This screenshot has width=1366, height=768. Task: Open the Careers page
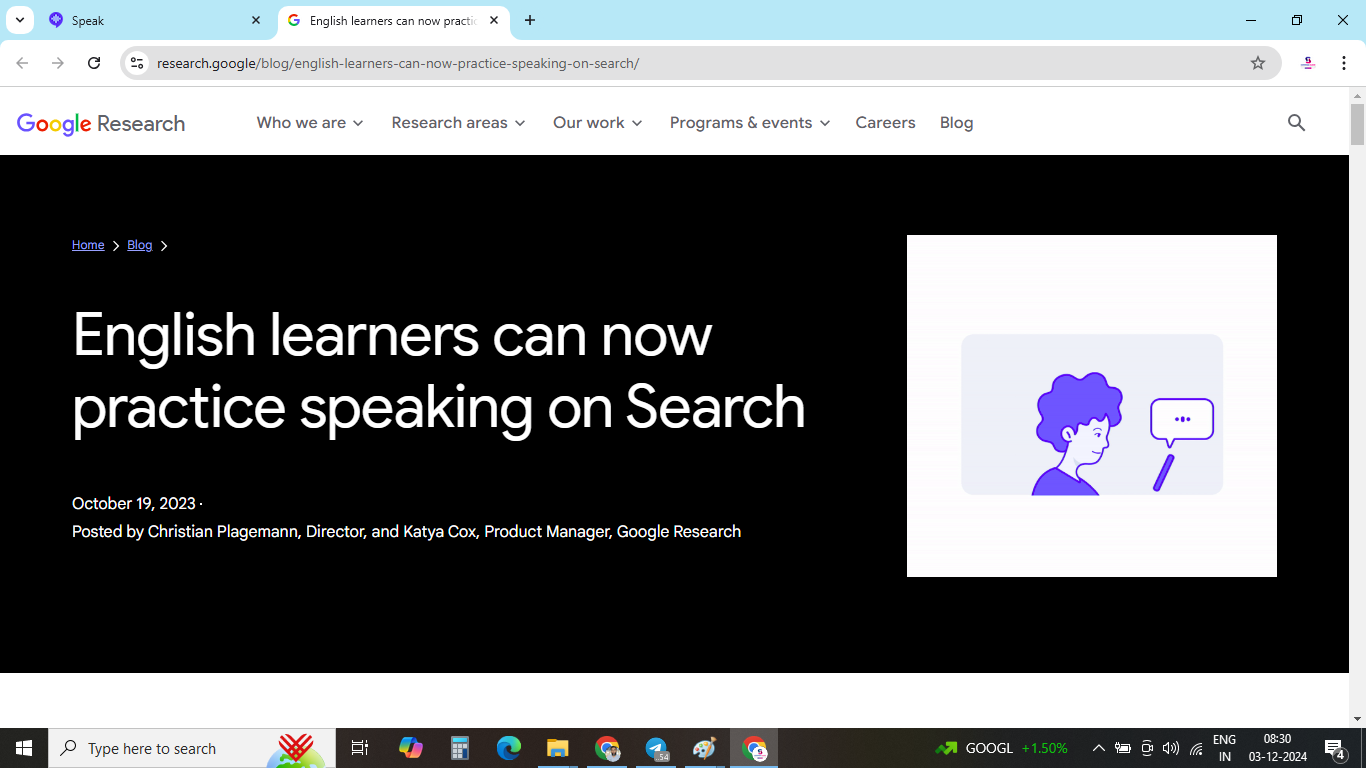click(885, 123)
